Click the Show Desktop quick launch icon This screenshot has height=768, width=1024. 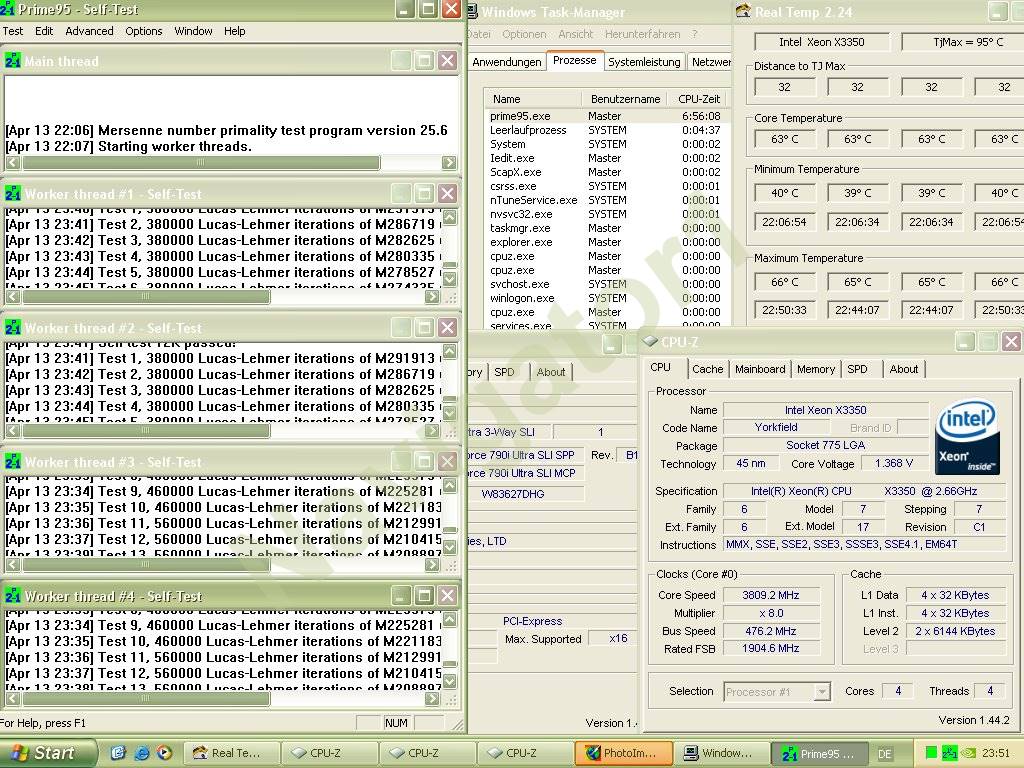118,753
